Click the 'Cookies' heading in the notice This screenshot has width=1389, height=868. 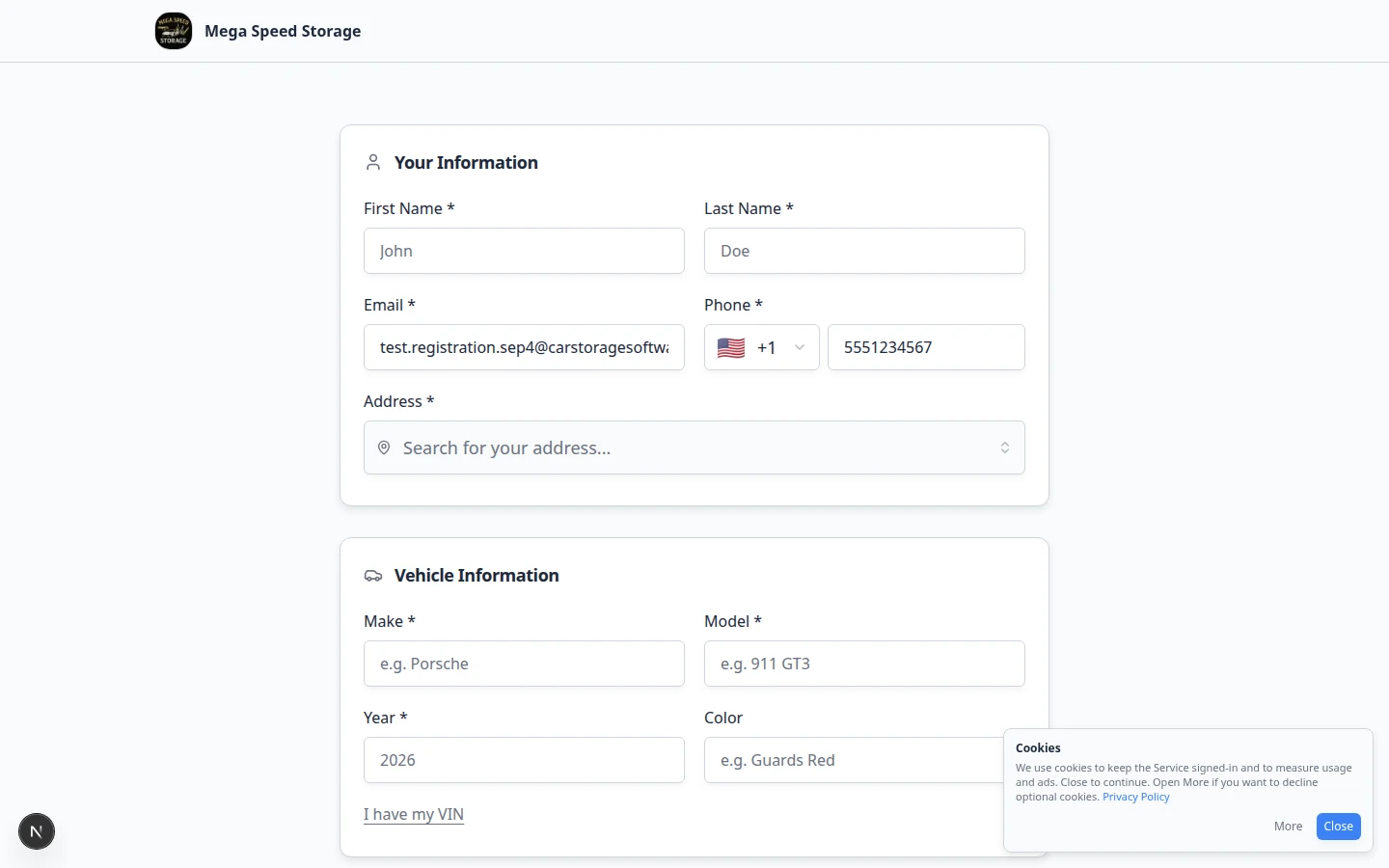click(1038, 748)
